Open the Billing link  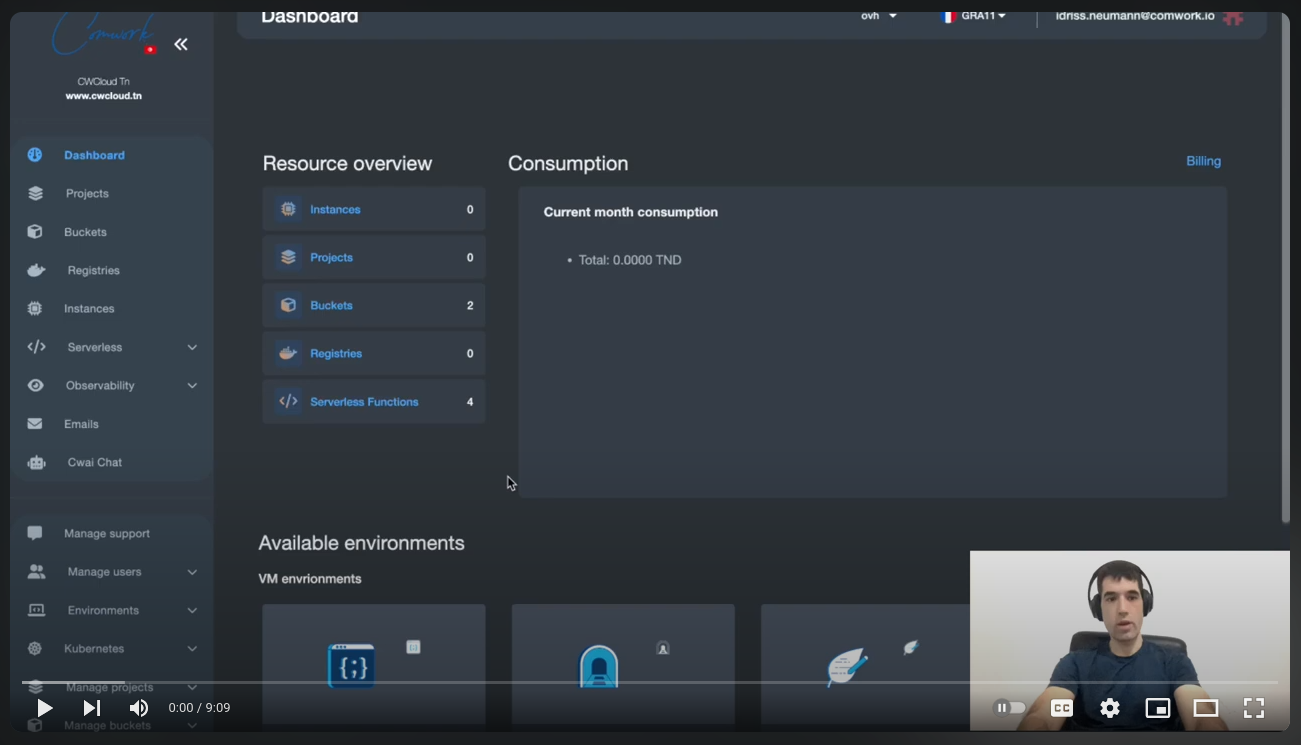click(1203, 161)
